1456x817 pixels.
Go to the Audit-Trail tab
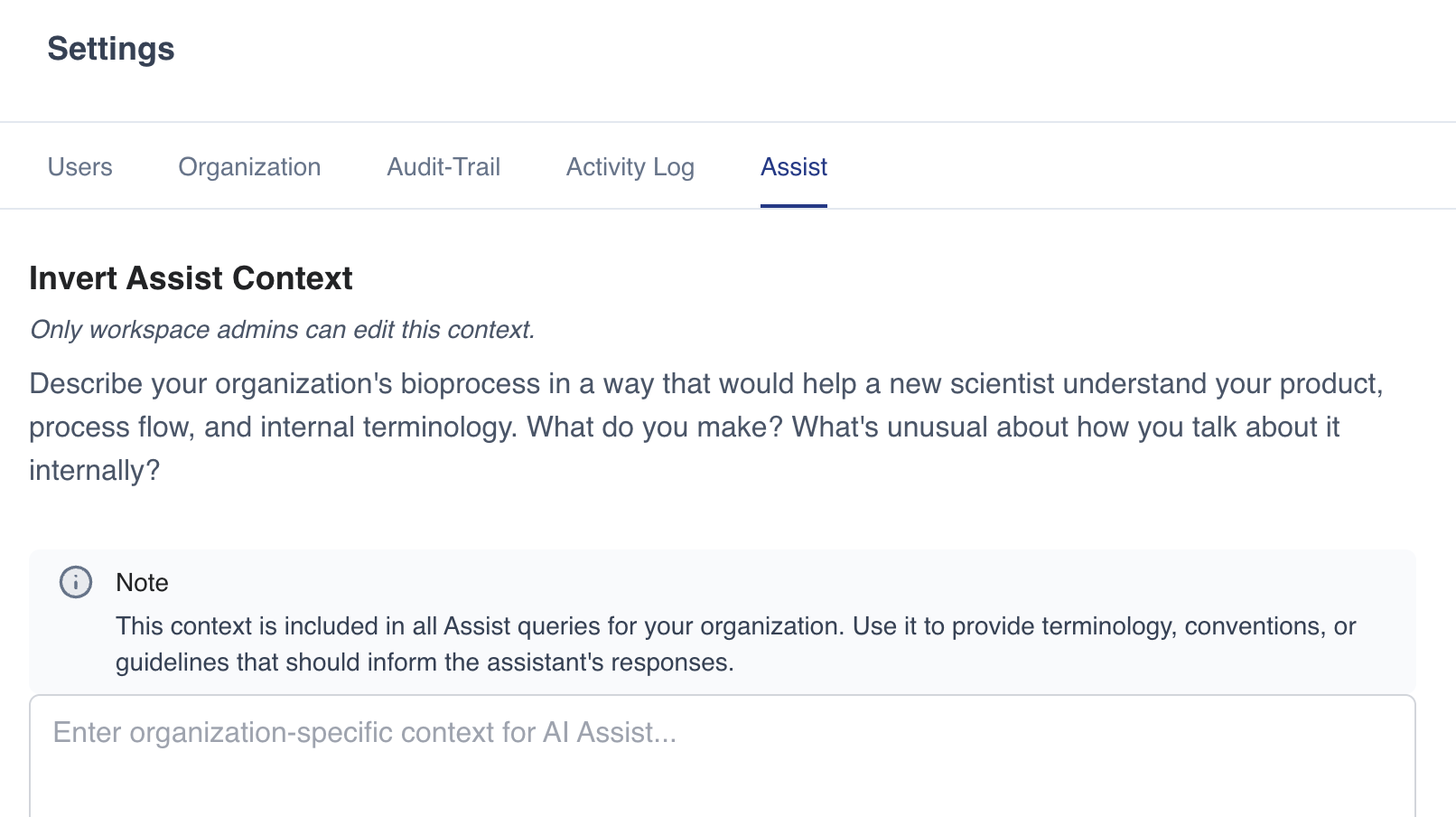pyautogui.click(x=443, y=167)
